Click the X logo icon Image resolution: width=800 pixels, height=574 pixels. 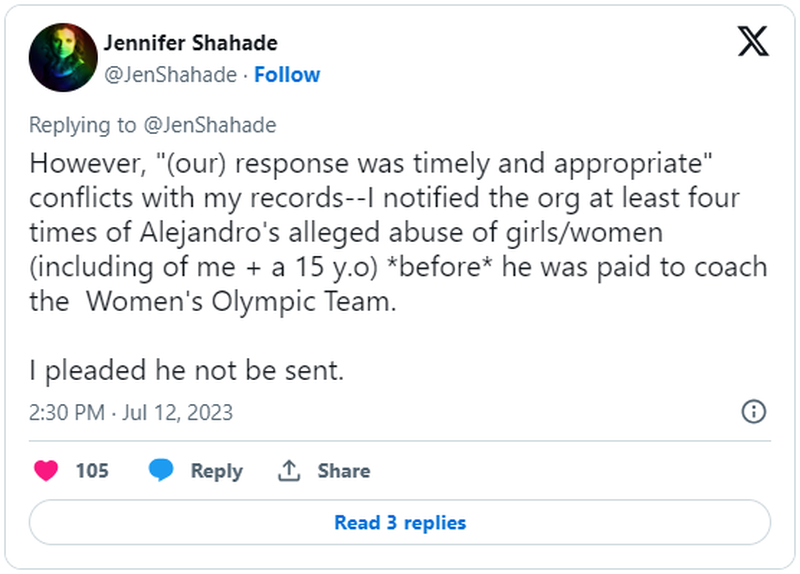(753, 41)
